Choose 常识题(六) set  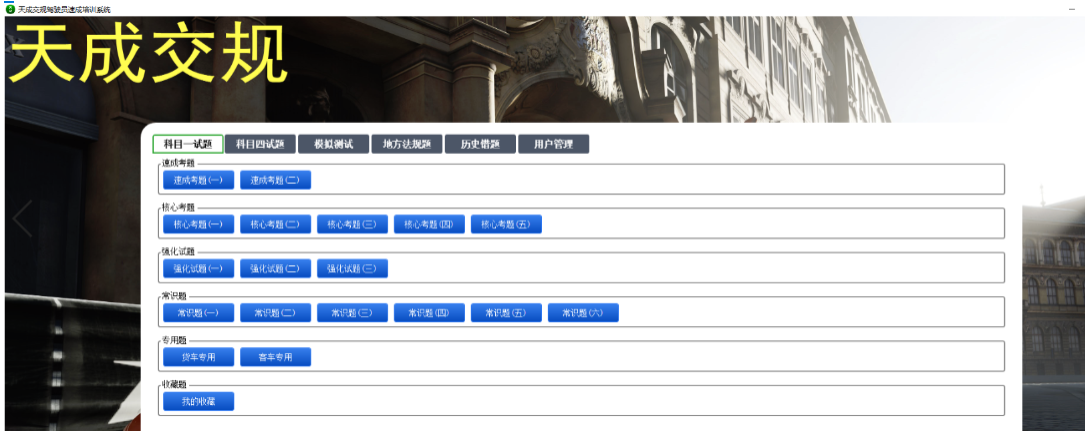coord(583,313)
